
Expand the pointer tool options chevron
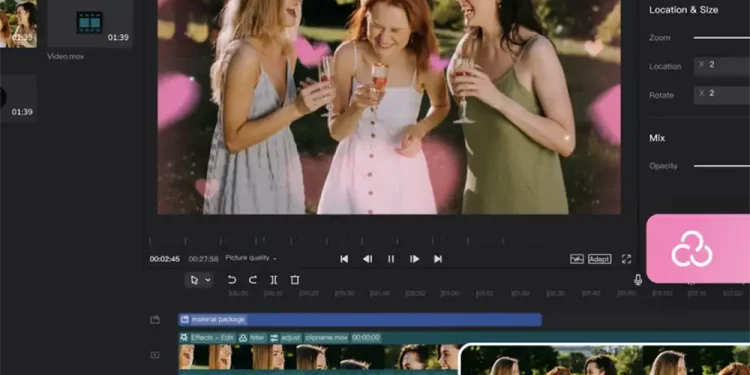point(208,280)
